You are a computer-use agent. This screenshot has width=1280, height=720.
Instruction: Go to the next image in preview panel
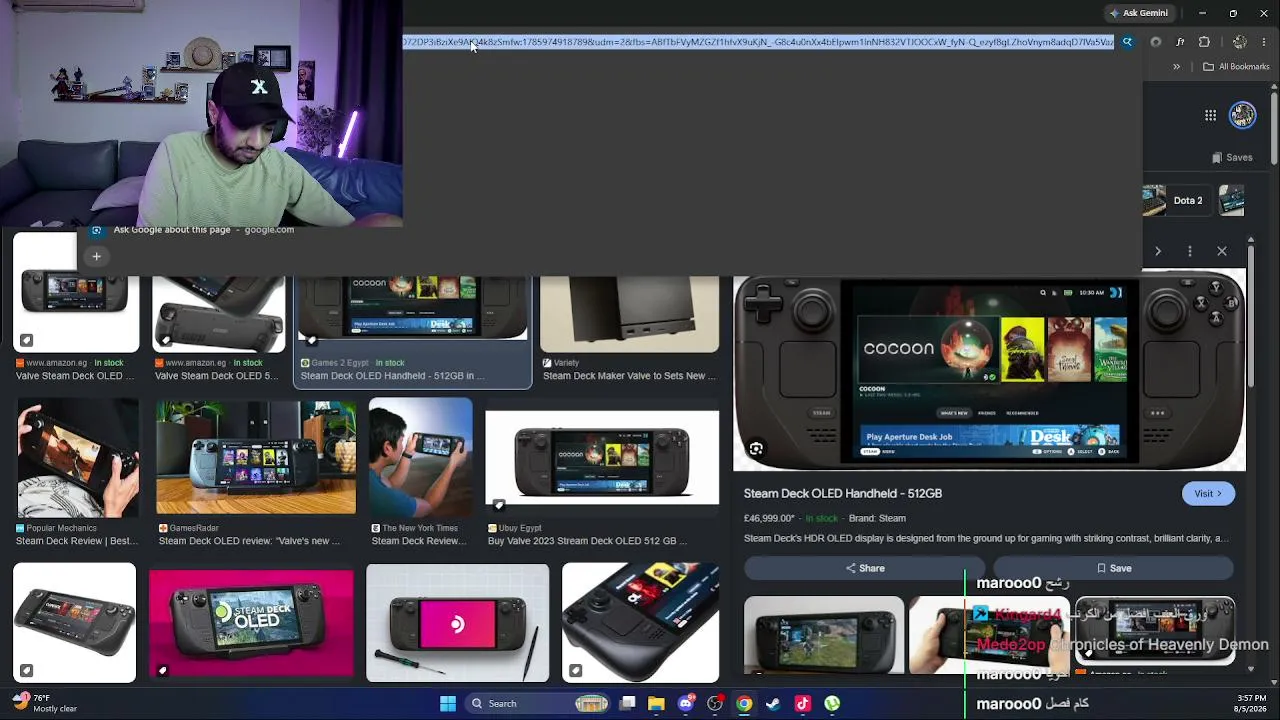1158,251
